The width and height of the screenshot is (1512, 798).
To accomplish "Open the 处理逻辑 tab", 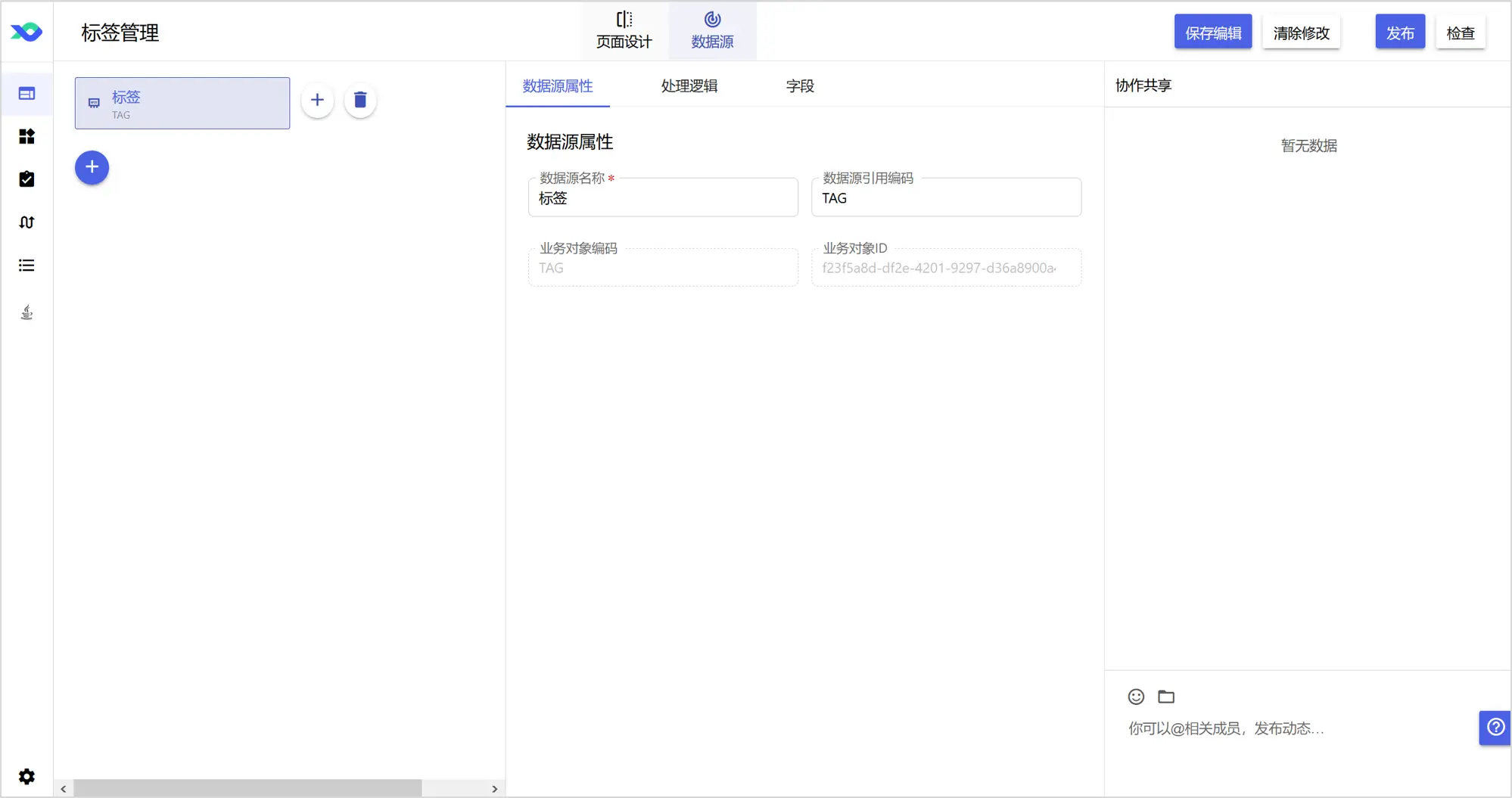I will point(689,85).
